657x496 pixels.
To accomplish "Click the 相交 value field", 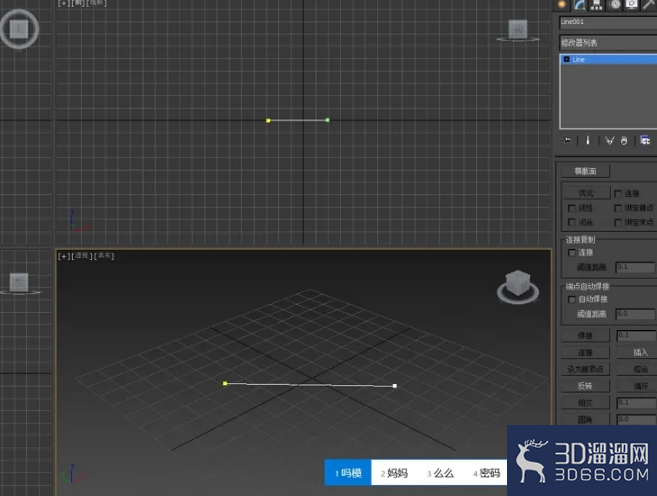I will 636,403.
